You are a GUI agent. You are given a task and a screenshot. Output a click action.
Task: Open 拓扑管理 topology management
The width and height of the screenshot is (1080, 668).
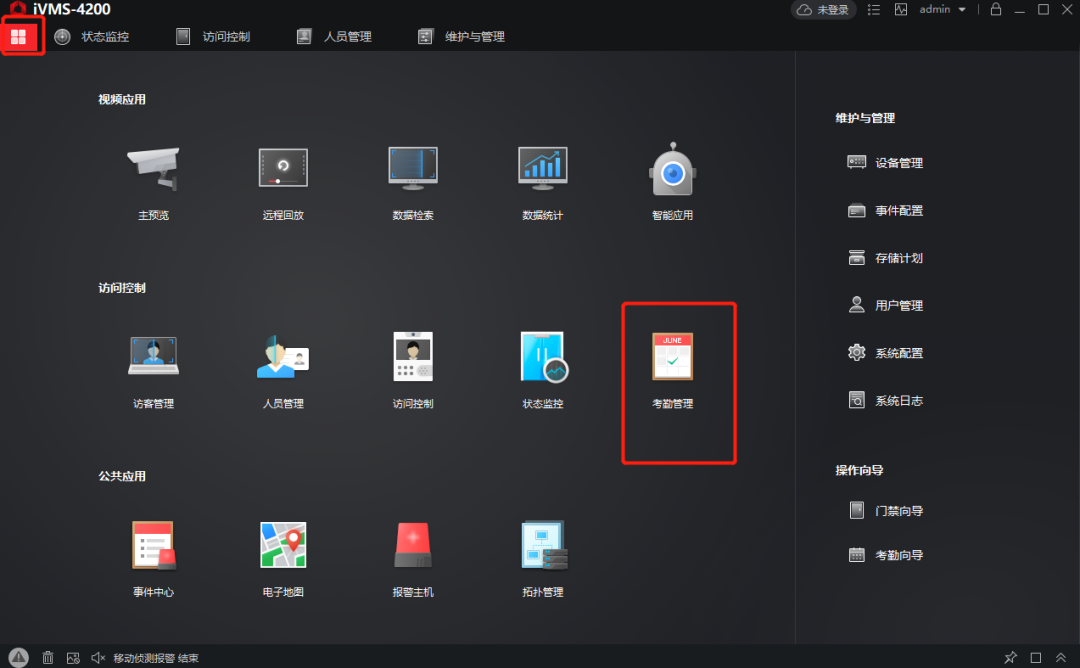point(542,546)
